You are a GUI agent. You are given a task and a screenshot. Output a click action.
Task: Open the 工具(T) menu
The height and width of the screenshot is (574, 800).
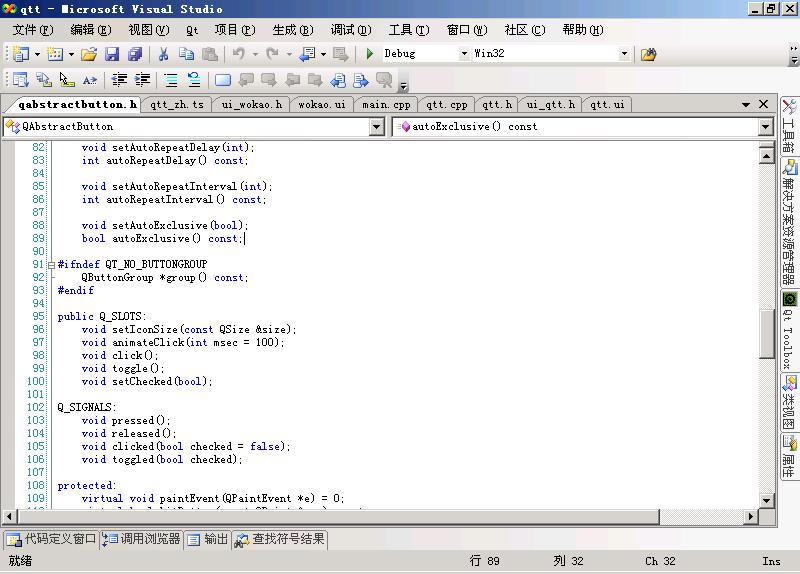click(x=408, y=30)
